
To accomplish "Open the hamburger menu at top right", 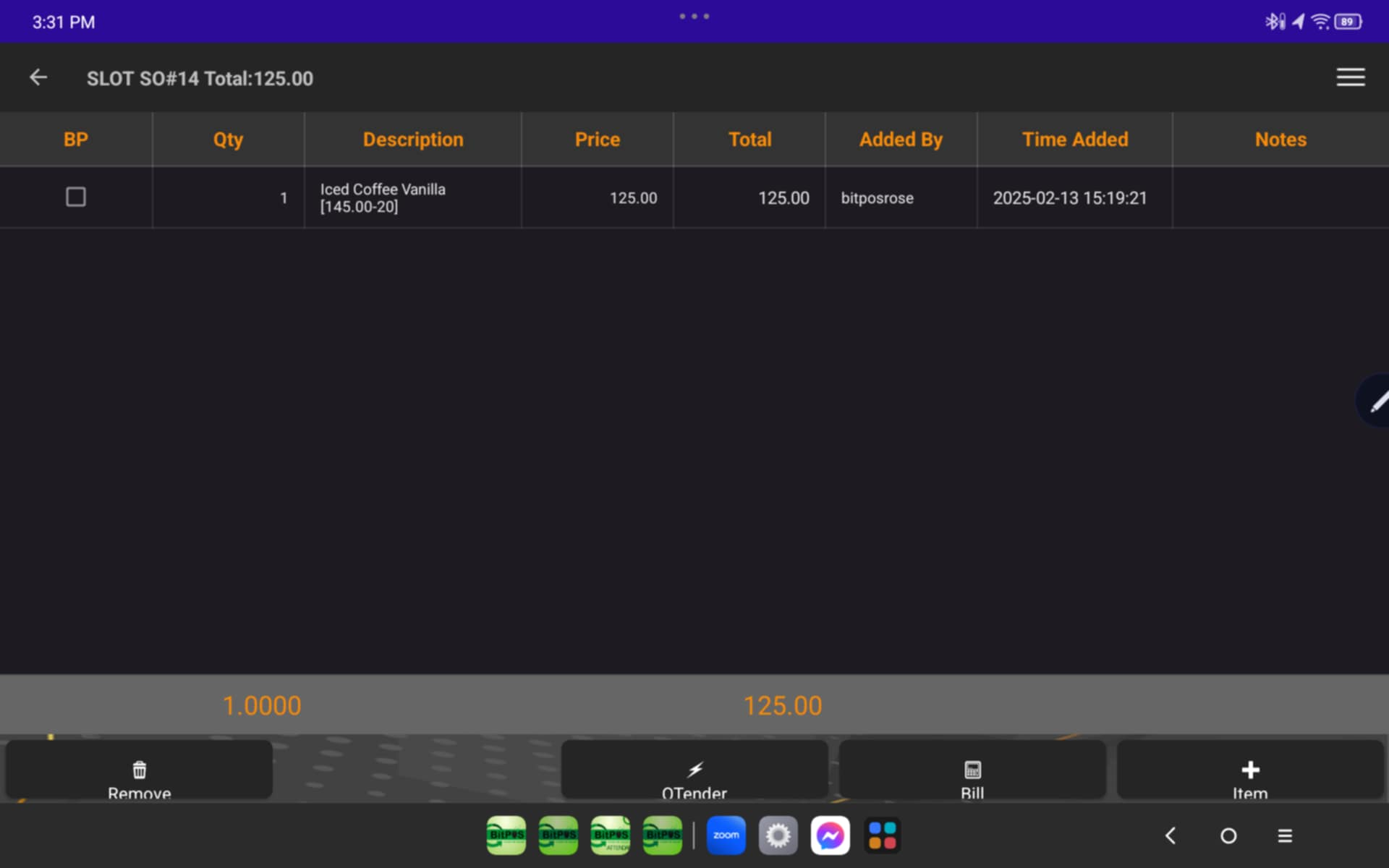I will click(1350, 77).
